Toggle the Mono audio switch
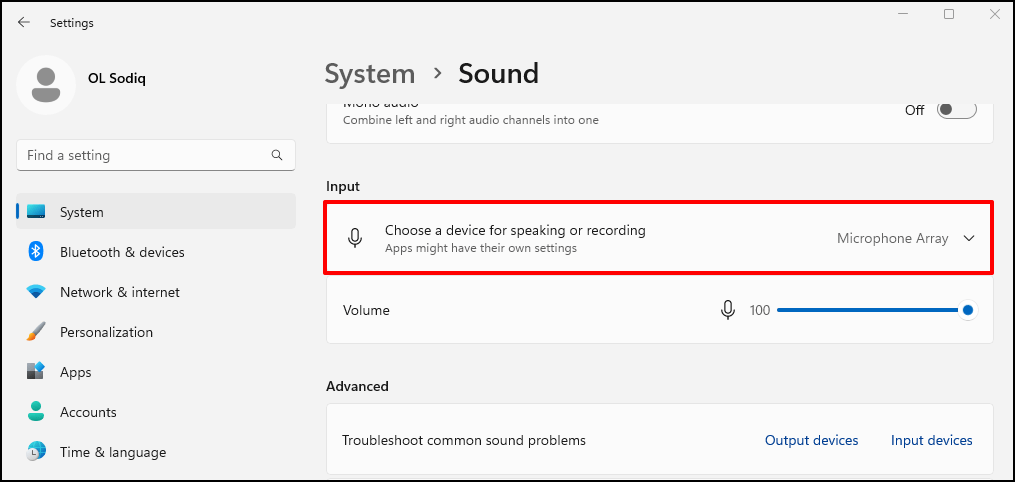Screen dimensions: 1015x482 (956, 110)
